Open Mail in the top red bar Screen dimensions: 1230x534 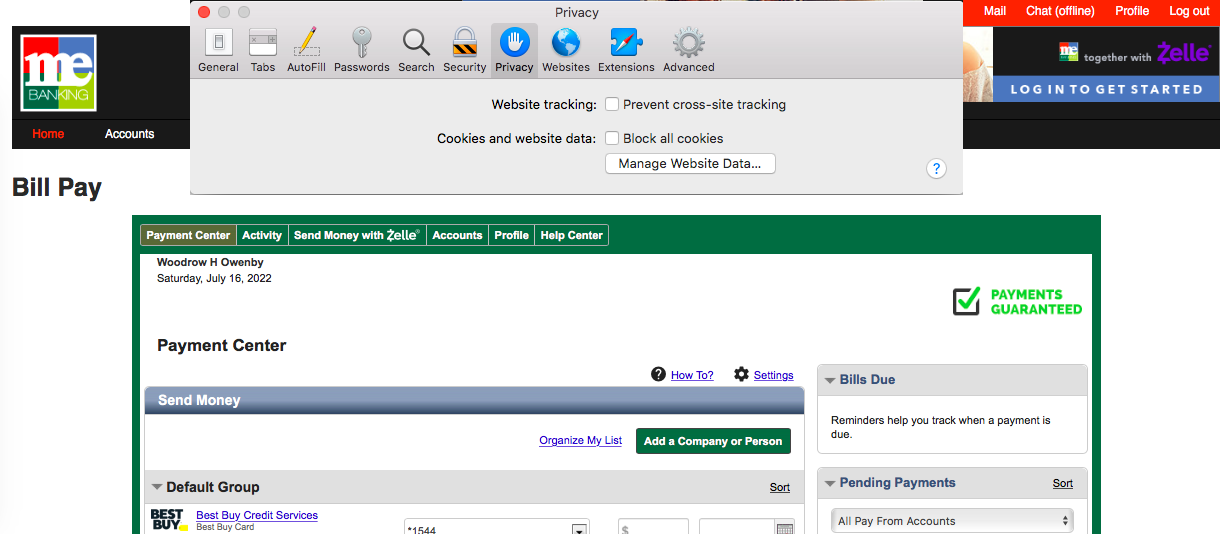tap(995, 11)
